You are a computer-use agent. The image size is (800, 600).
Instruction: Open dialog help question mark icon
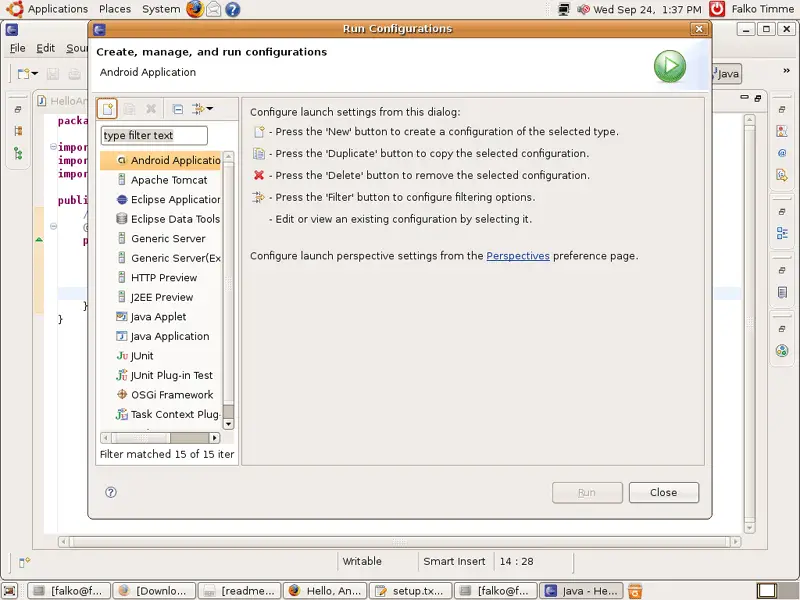tap(111, 492)
